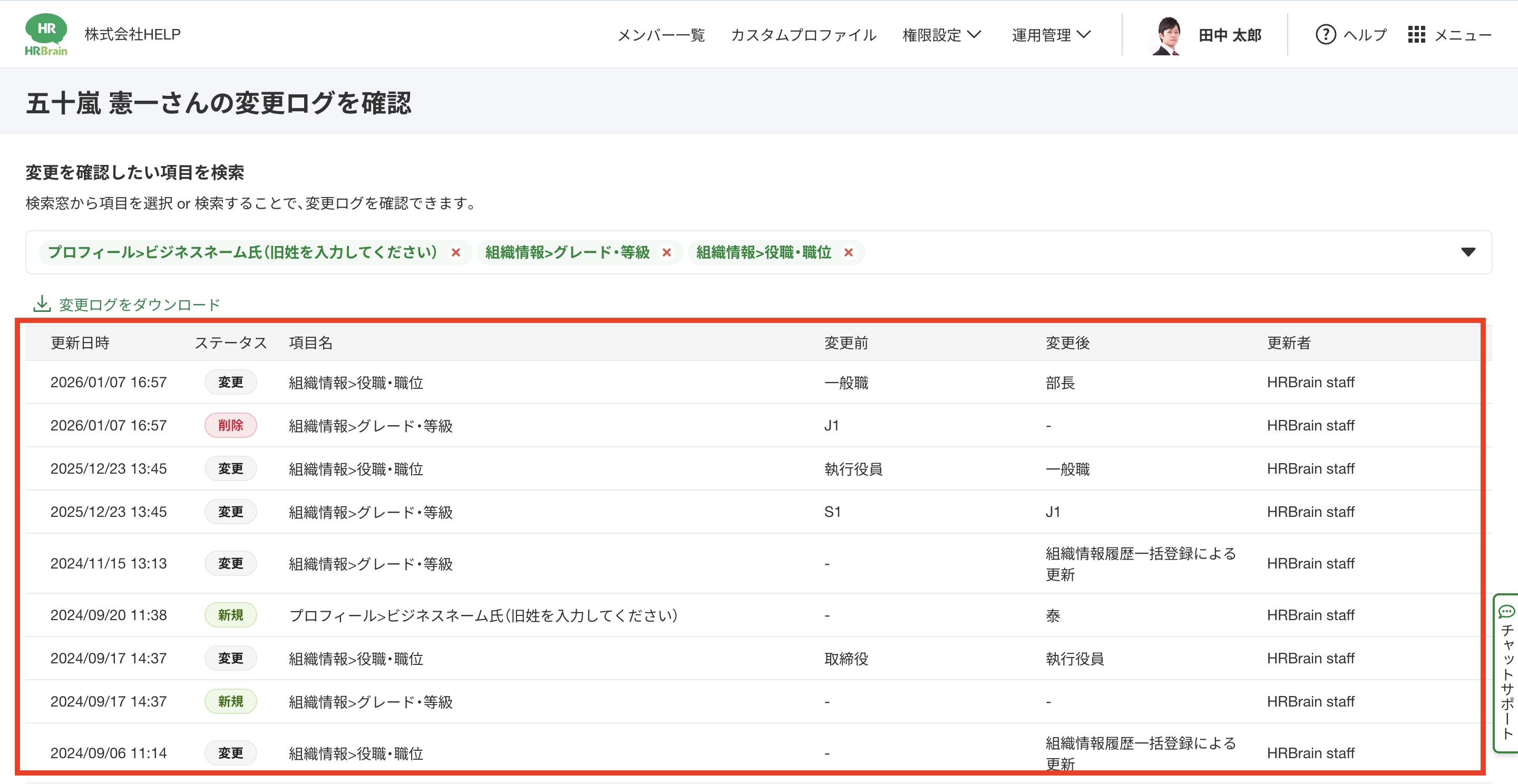Open カスタムプロファイル navigation item

pyautogui.click(x=803, y=35)
